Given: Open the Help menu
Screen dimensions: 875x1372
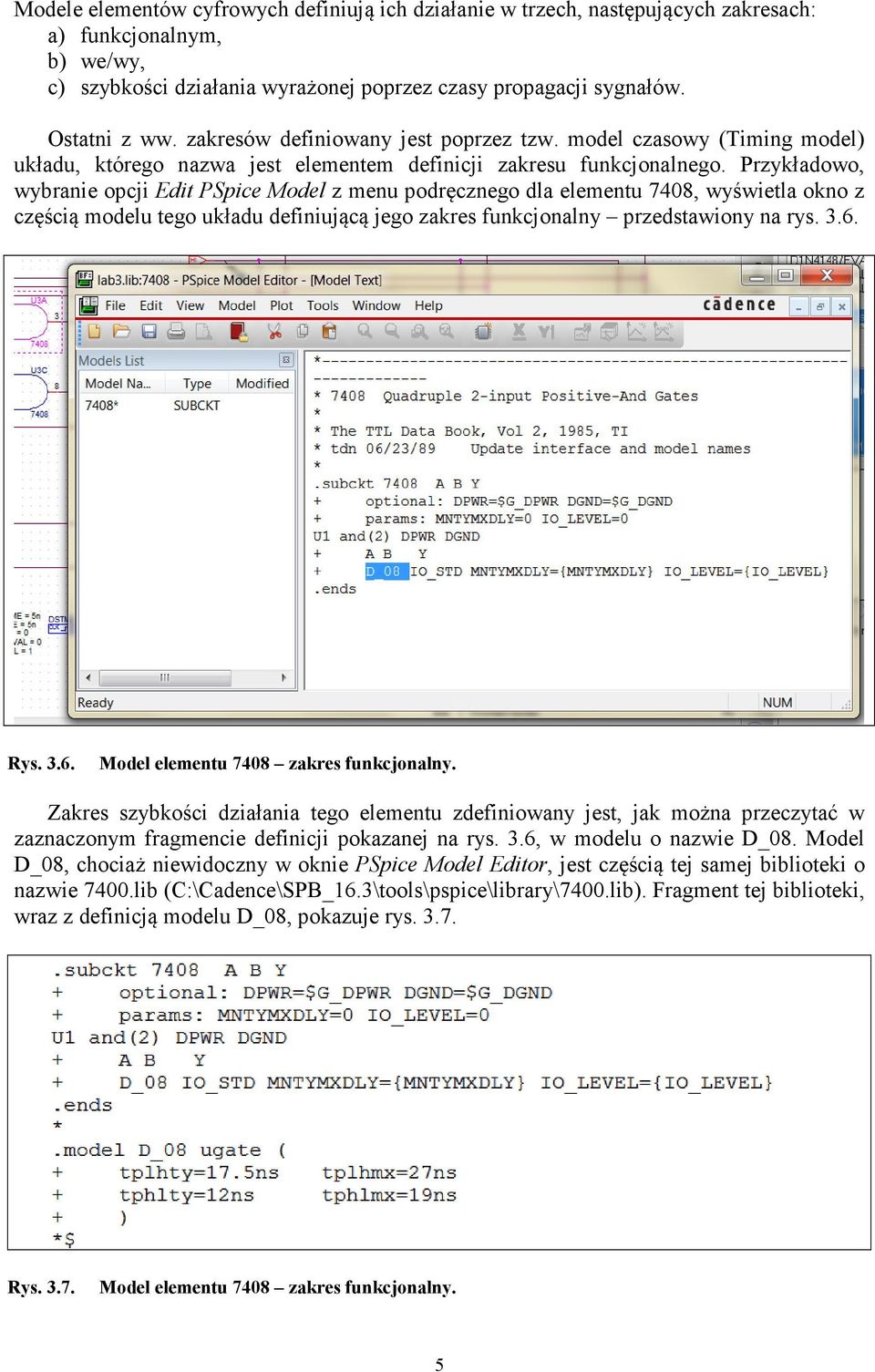Looking at the screenshot, I should pos(428,305).
